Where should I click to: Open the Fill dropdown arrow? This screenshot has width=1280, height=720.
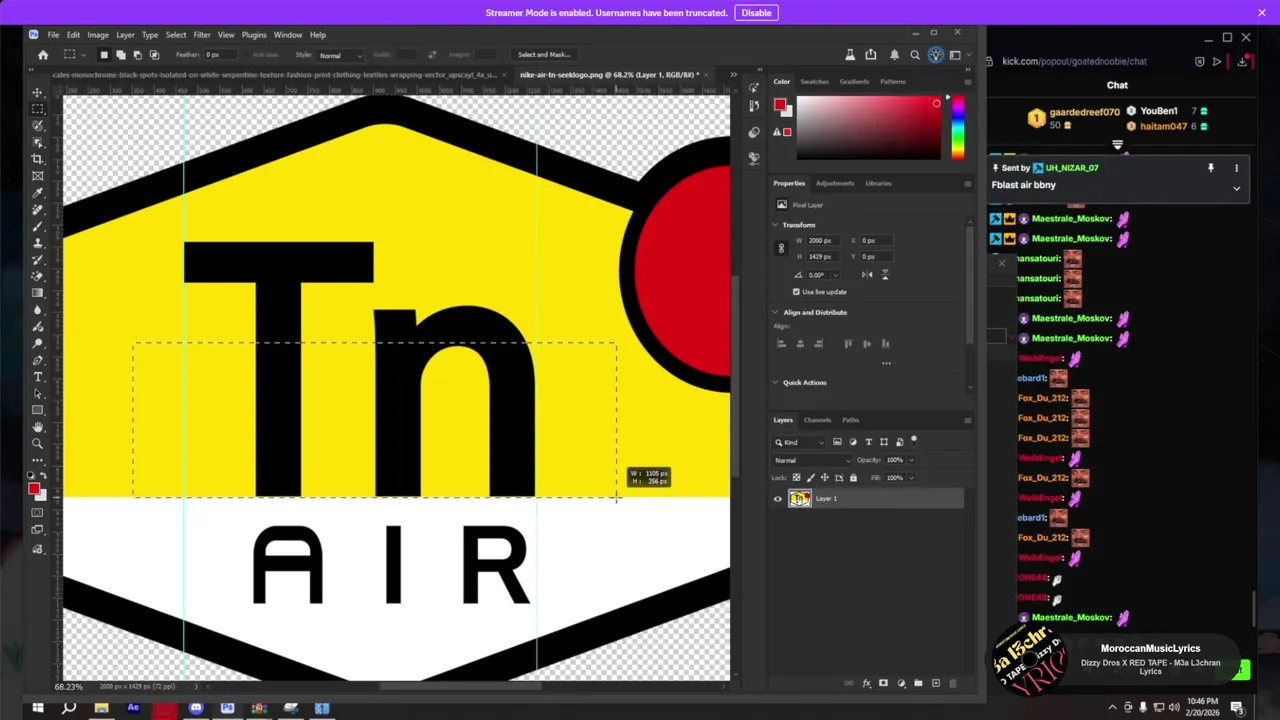(911, 478)
